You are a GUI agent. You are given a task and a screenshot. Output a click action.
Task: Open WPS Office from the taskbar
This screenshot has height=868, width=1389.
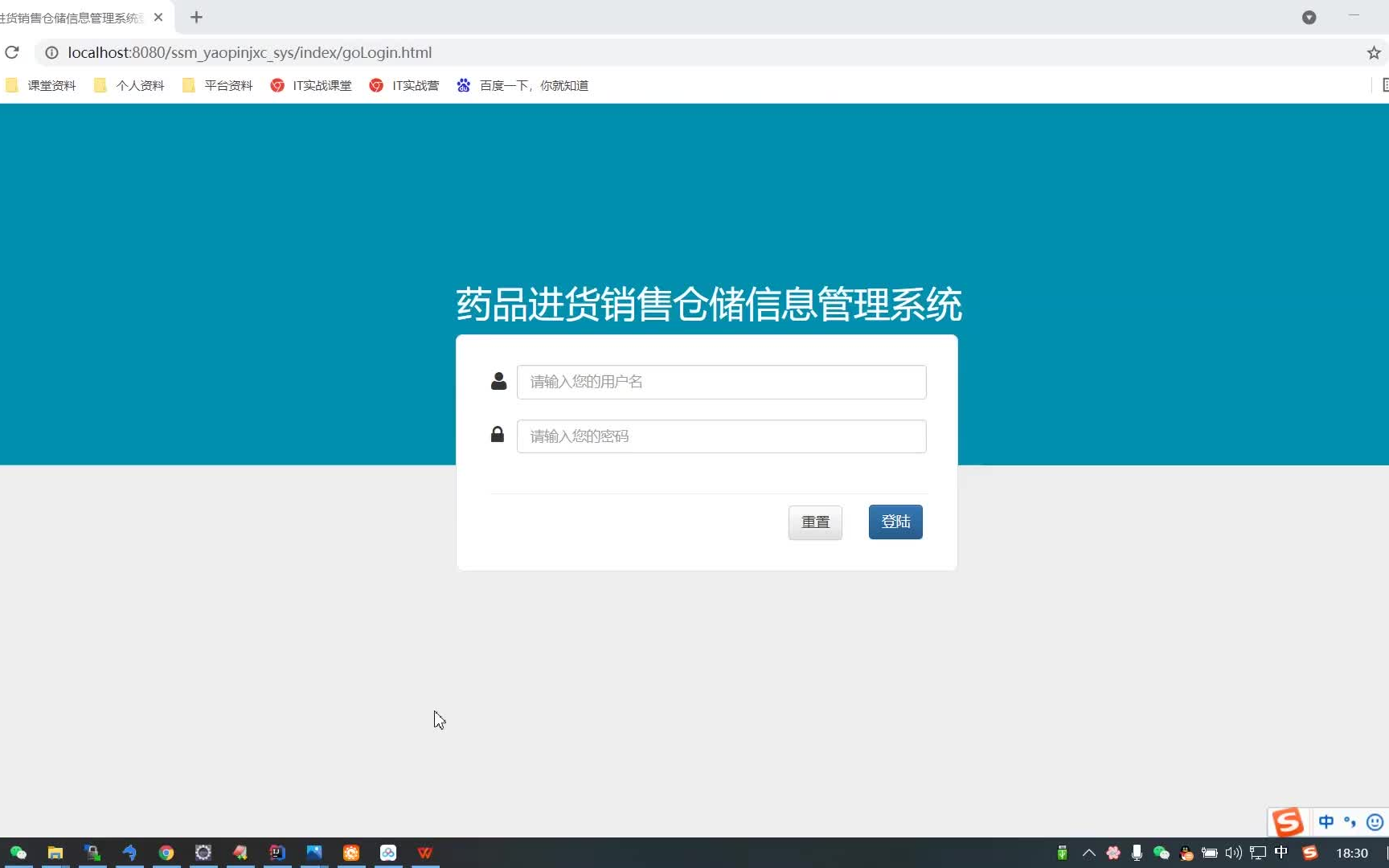pyautogui.click(x=425, y=853)
